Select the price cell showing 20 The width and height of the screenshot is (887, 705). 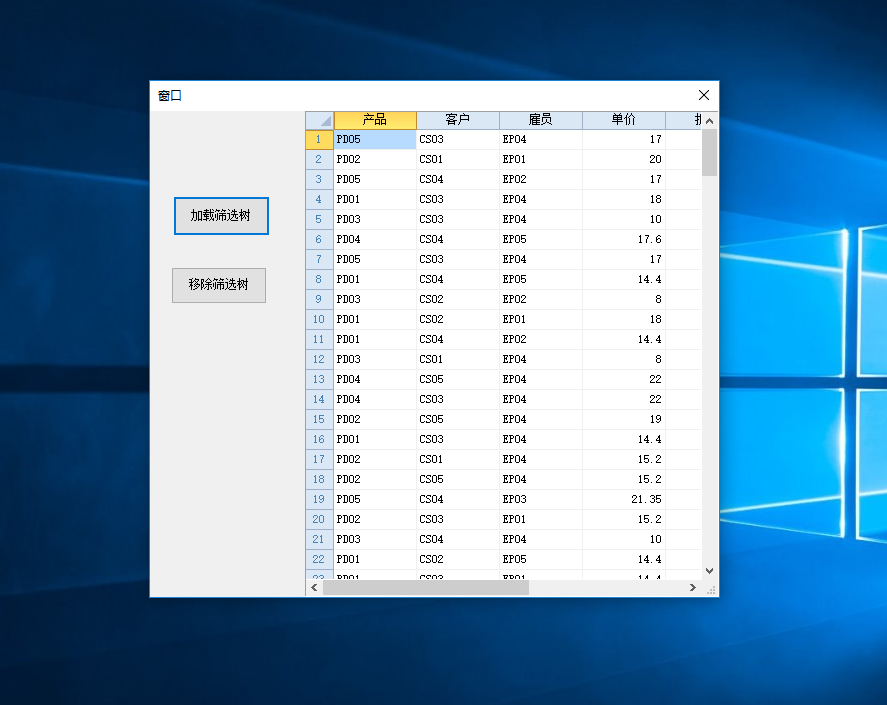point(624,160)
